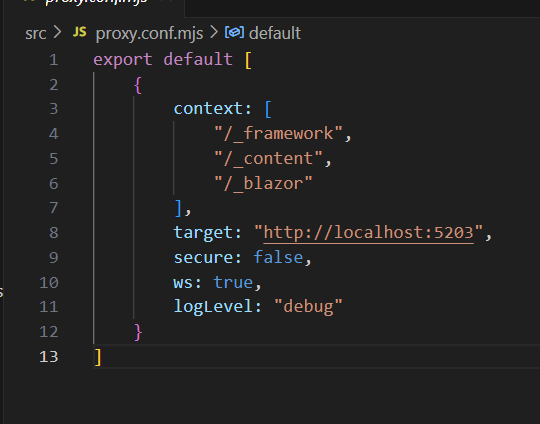Click line number 1 in gutter
This screenshot has width=540, height=424.
(53, 60)
